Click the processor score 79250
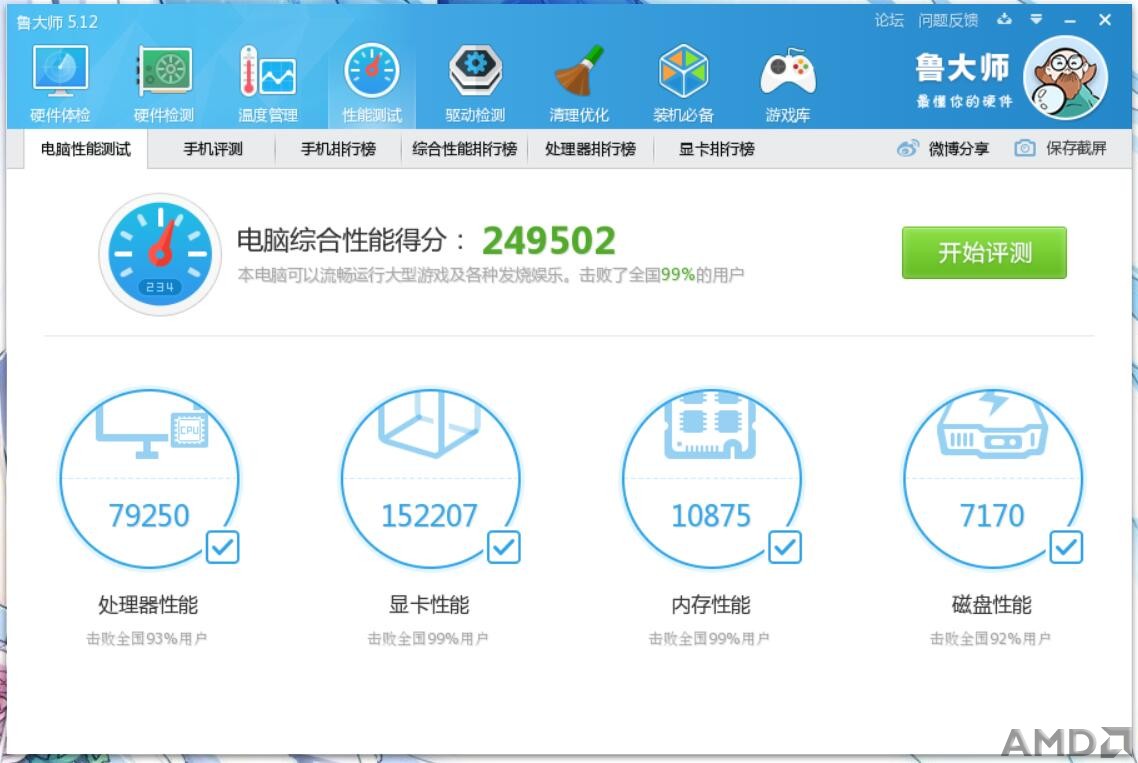This screenshot has height=763, width=1138. pyautogui.click(x=149, y=516)
